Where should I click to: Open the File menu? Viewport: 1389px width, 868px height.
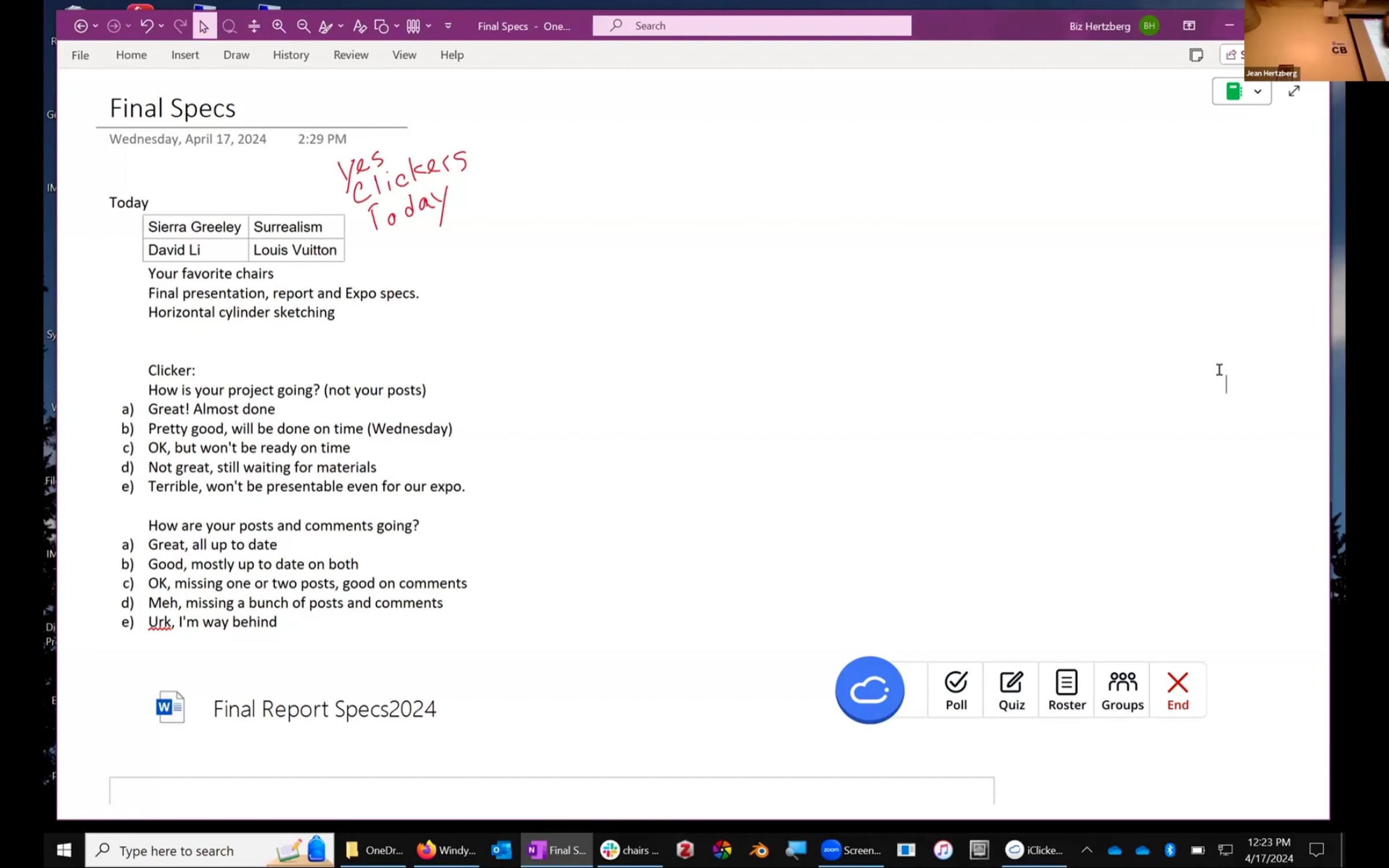tap(80, 55)
